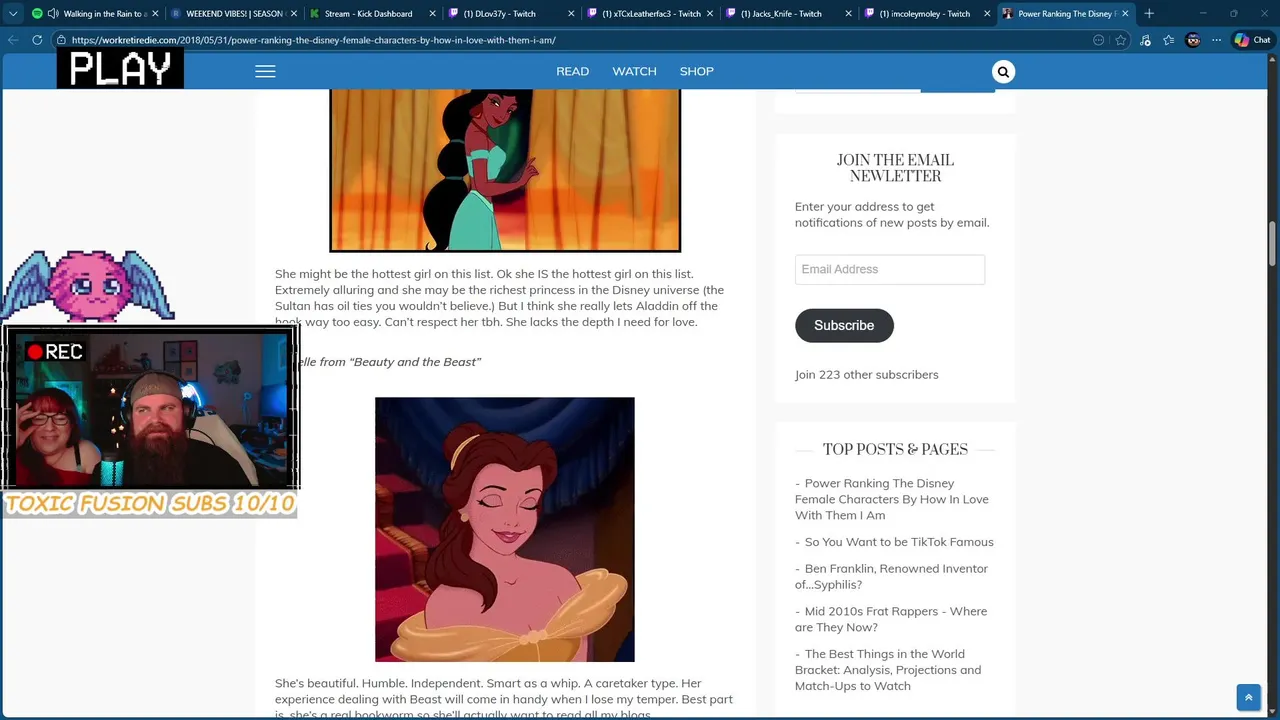This screenshot has width=1280, height=720.
Task: Close the Power Ranking The Disney tab
Action: click(1125, 14)
